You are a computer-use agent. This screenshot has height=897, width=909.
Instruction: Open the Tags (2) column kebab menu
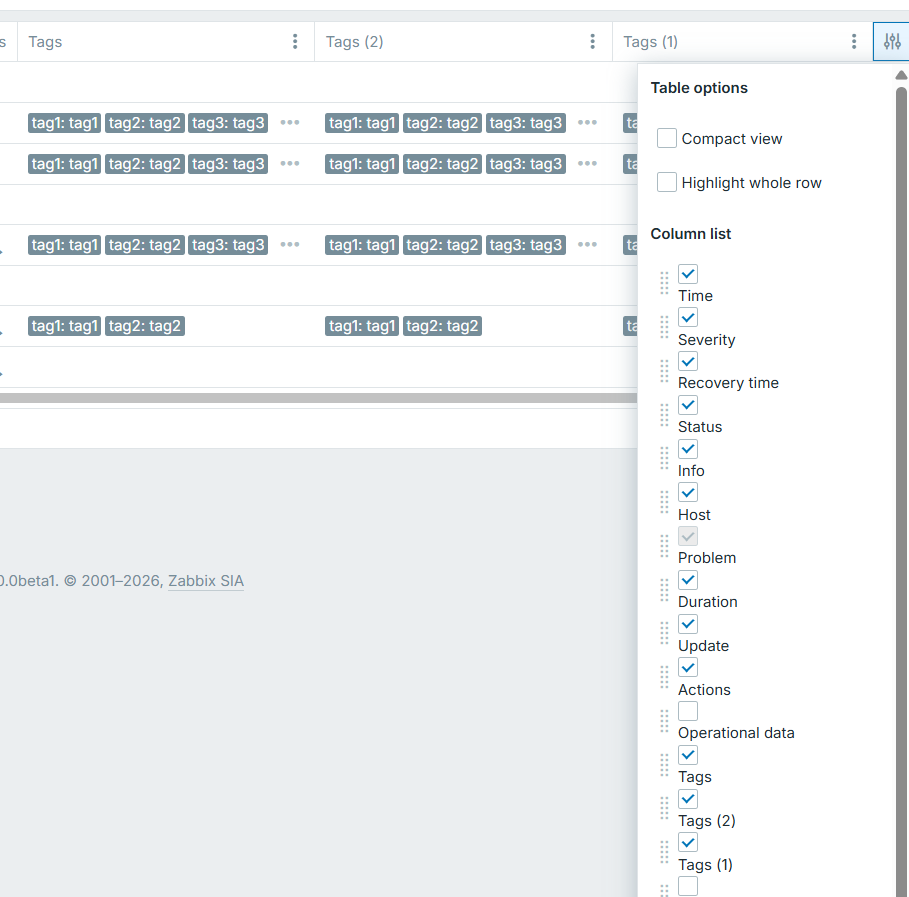(x=593, y=42)
